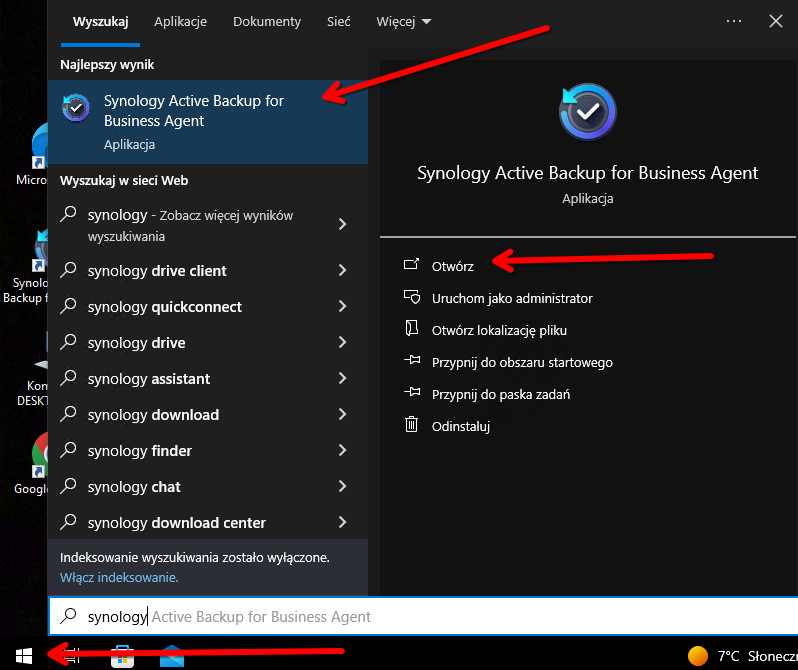The image size is (798, 670).
Task: Open the Mail app in taskbar
Action: click(x=172, y=657)
